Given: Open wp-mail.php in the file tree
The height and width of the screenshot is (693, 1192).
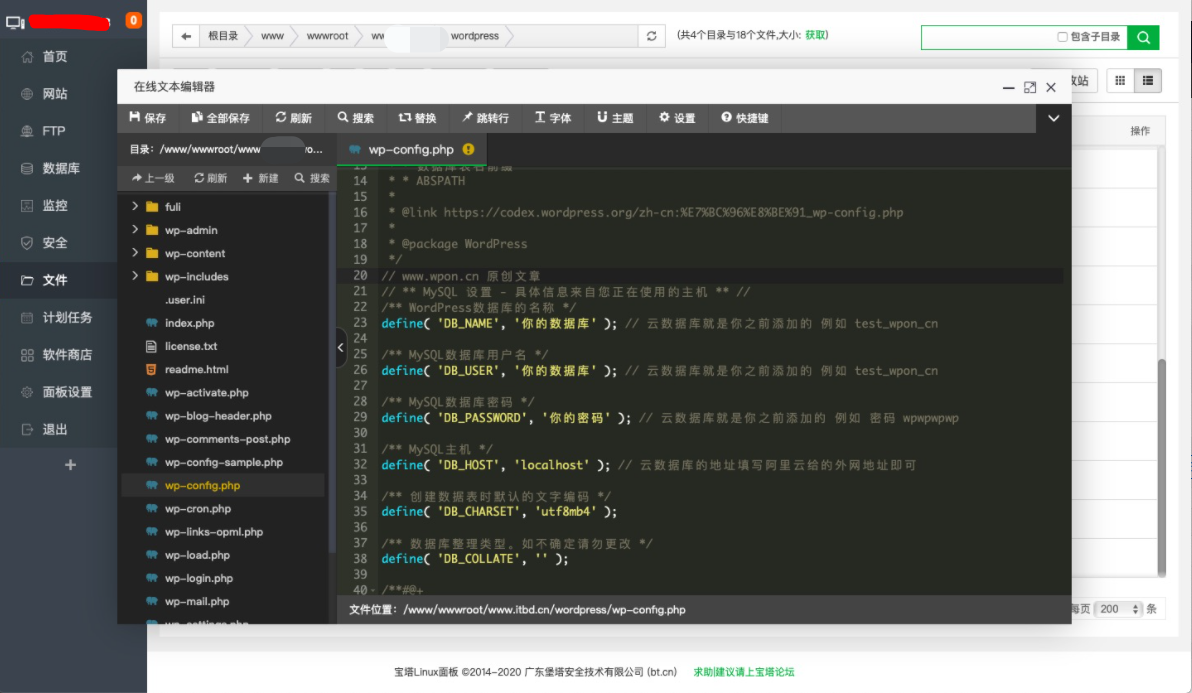Looking at the screenshot, I should [197, 601].
